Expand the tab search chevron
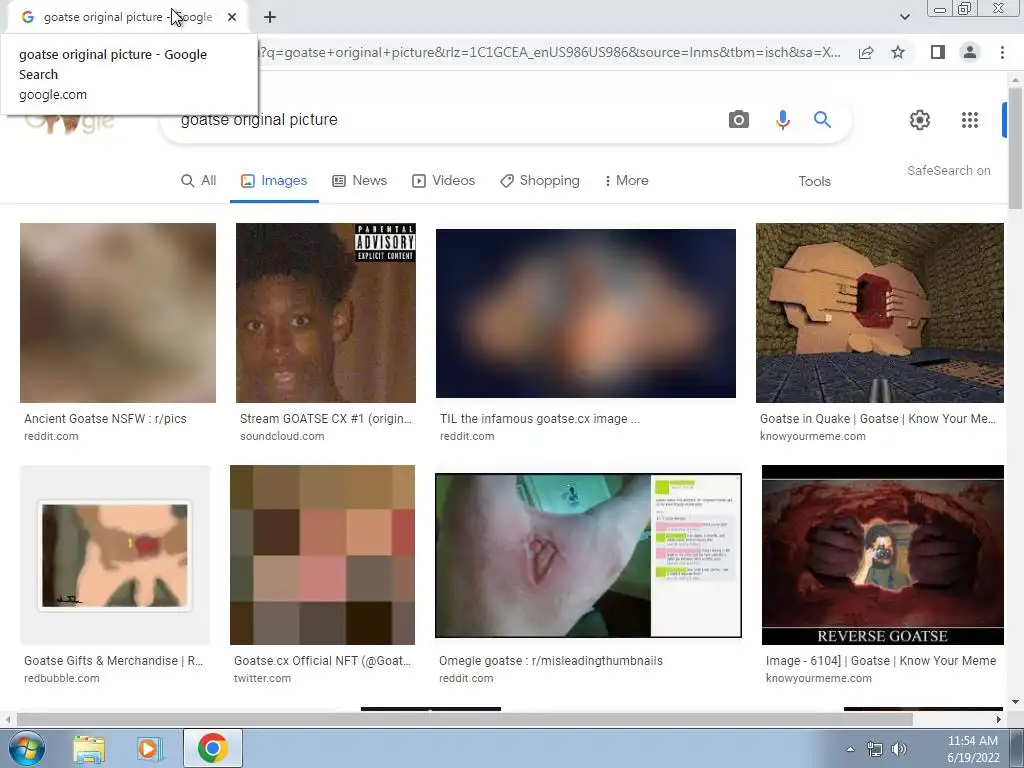Viewport: 1024px width, 768px height. click(904, 17)
